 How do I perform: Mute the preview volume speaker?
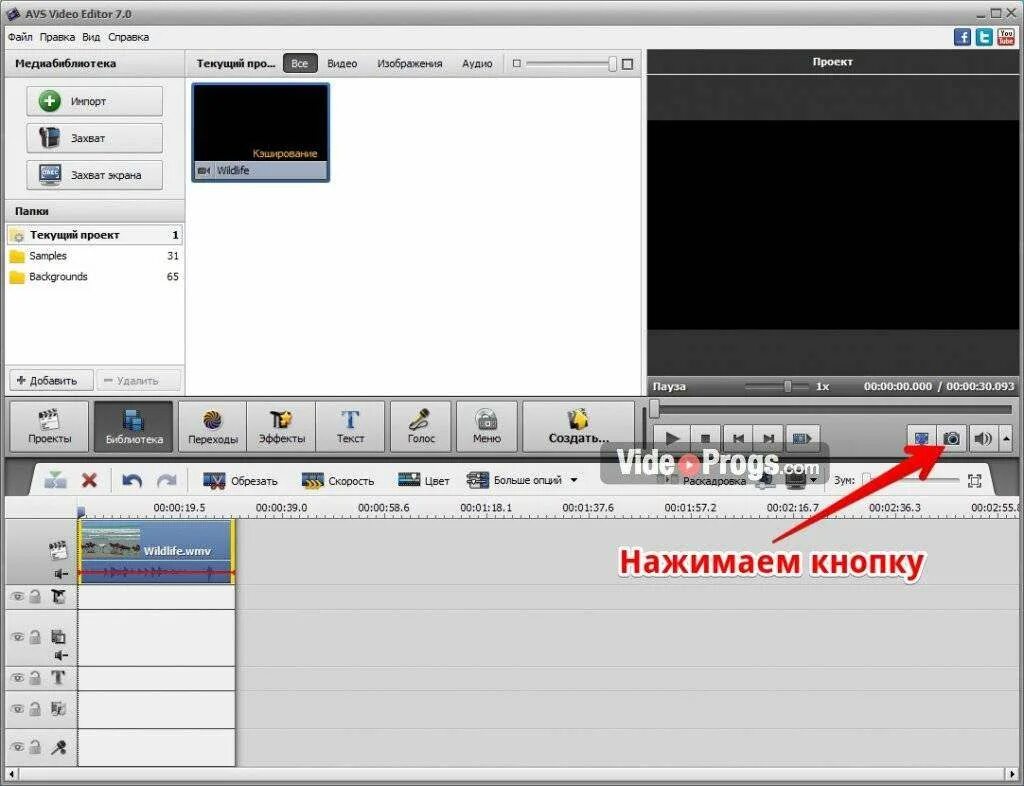pyautogui.click(x=983, y=438)
